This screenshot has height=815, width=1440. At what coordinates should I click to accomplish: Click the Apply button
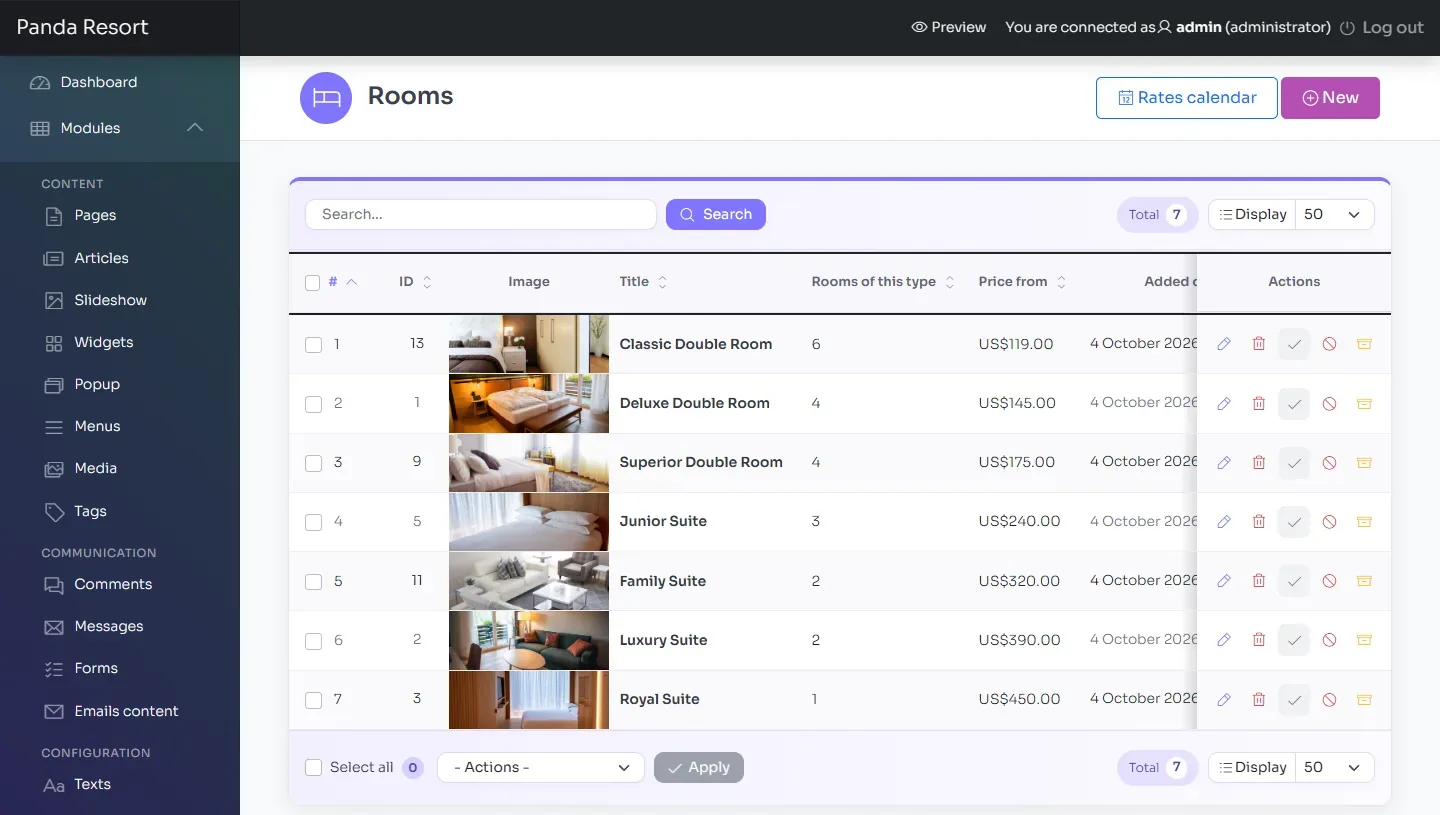click(x=699, y=767)
